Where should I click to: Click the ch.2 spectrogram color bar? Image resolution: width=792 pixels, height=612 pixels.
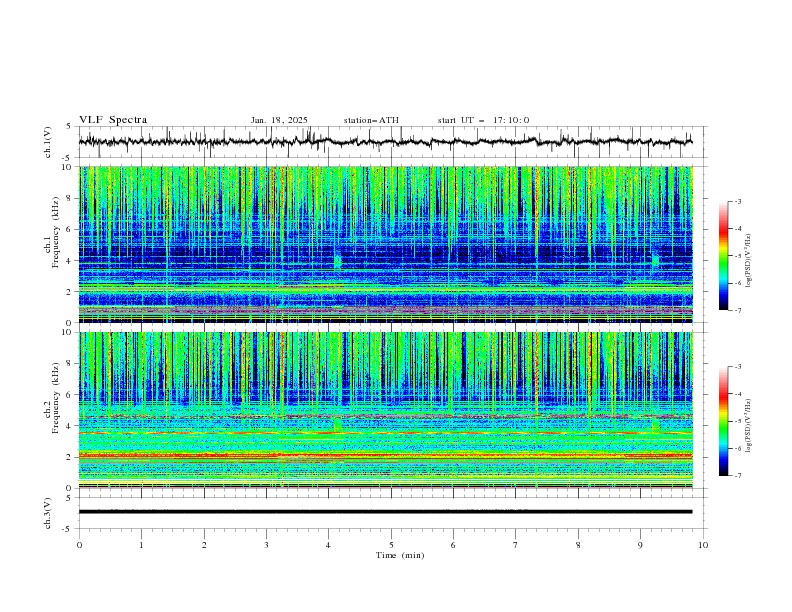(723, 421)
